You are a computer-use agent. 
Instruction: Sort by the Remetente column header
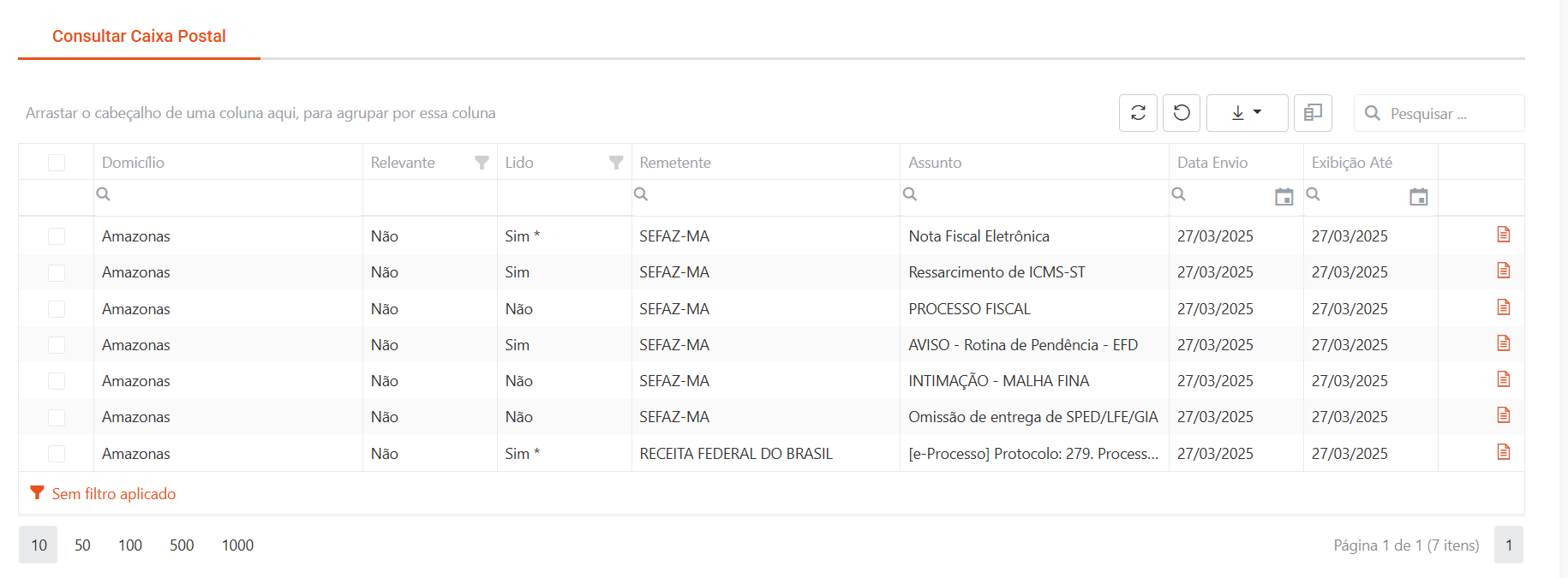(675, 163)
